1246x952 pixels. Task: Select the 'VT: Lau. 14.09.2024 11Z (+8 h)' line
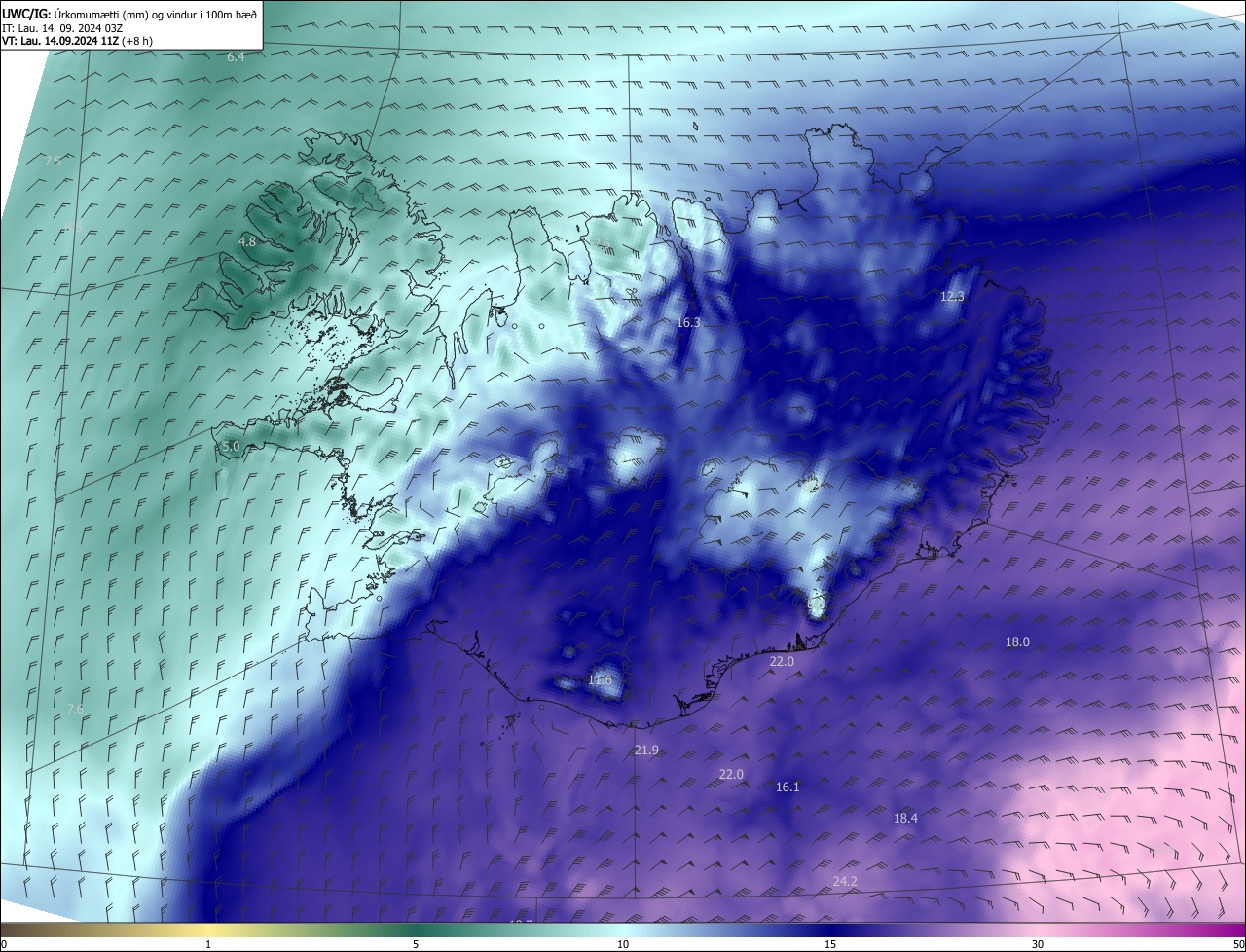click(x=77, y=41)
